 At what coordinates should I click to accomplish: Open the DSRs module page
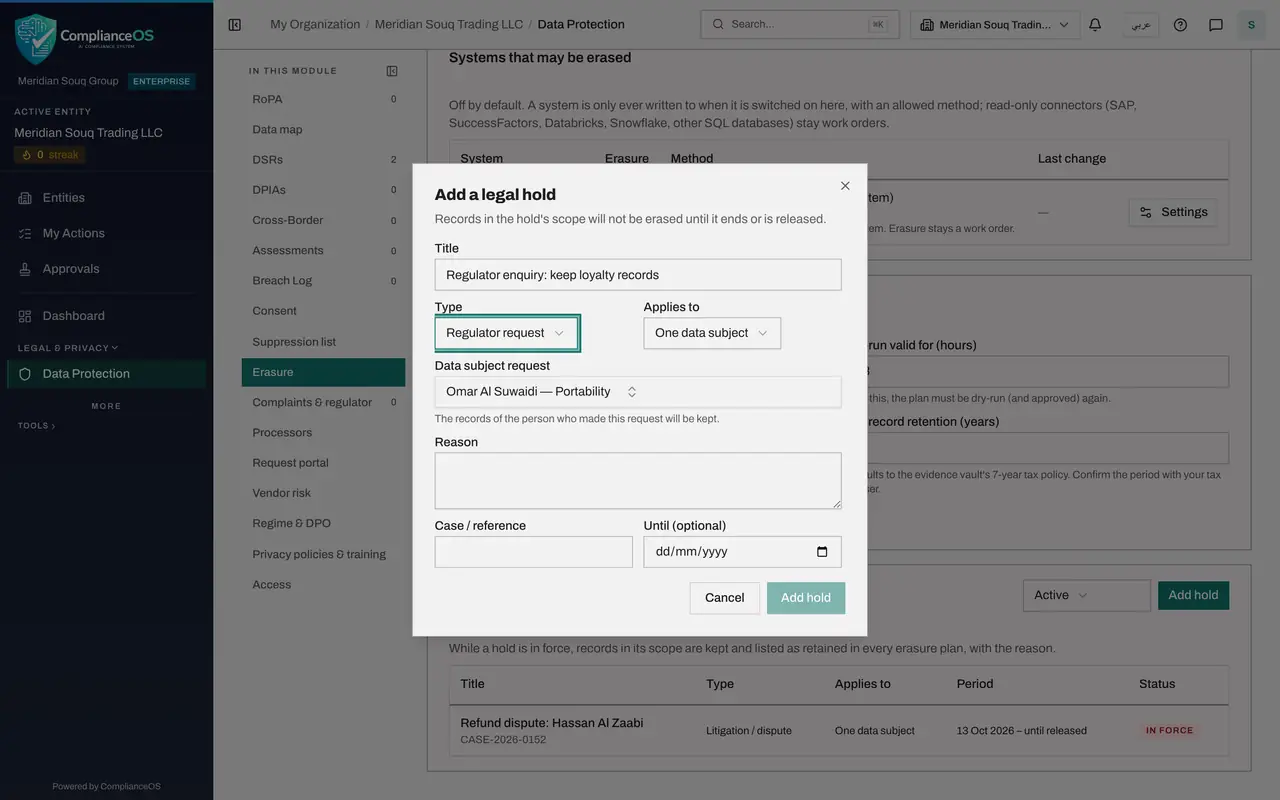(x=324, y=160)
